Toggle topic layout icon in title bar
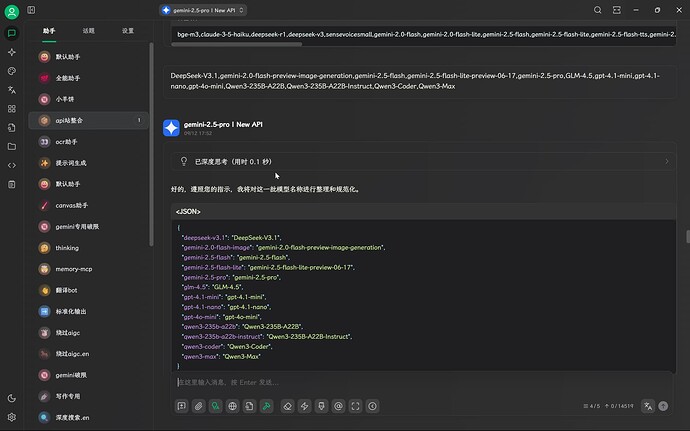Screen dimensions: 690x431 (x=617, y=10)
